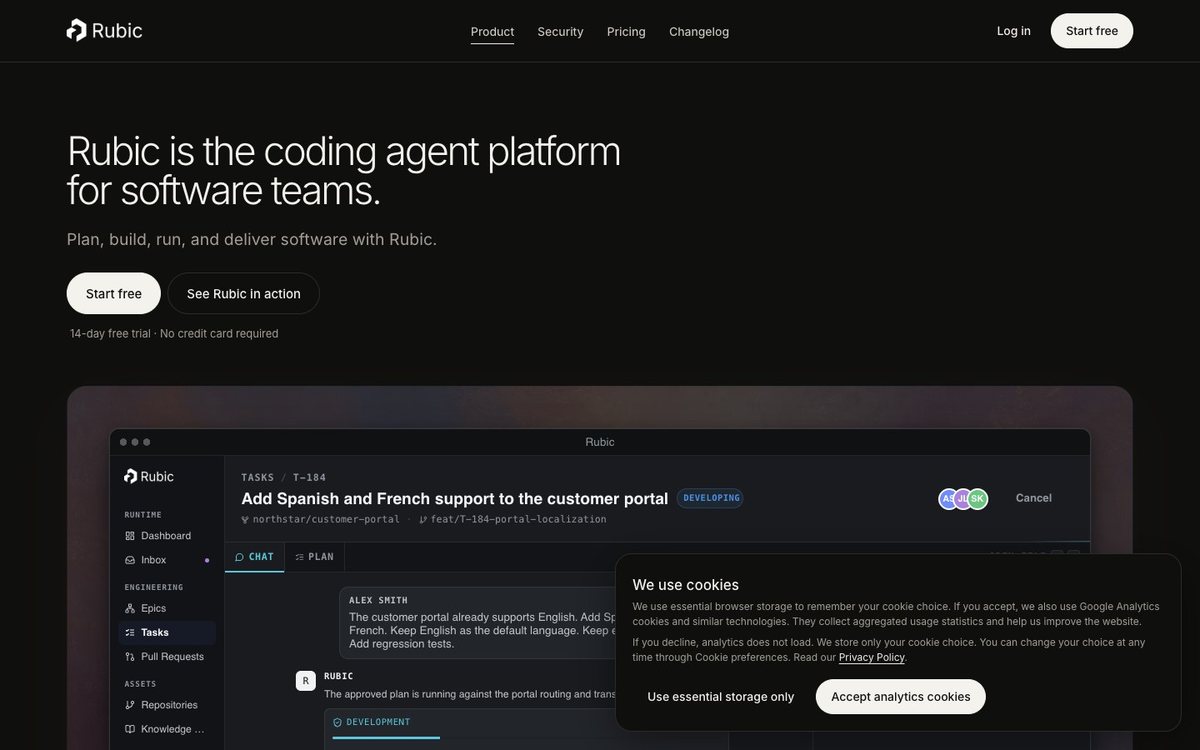Click the T-184 breadcrumb
1200x750 pixels.
310,477
